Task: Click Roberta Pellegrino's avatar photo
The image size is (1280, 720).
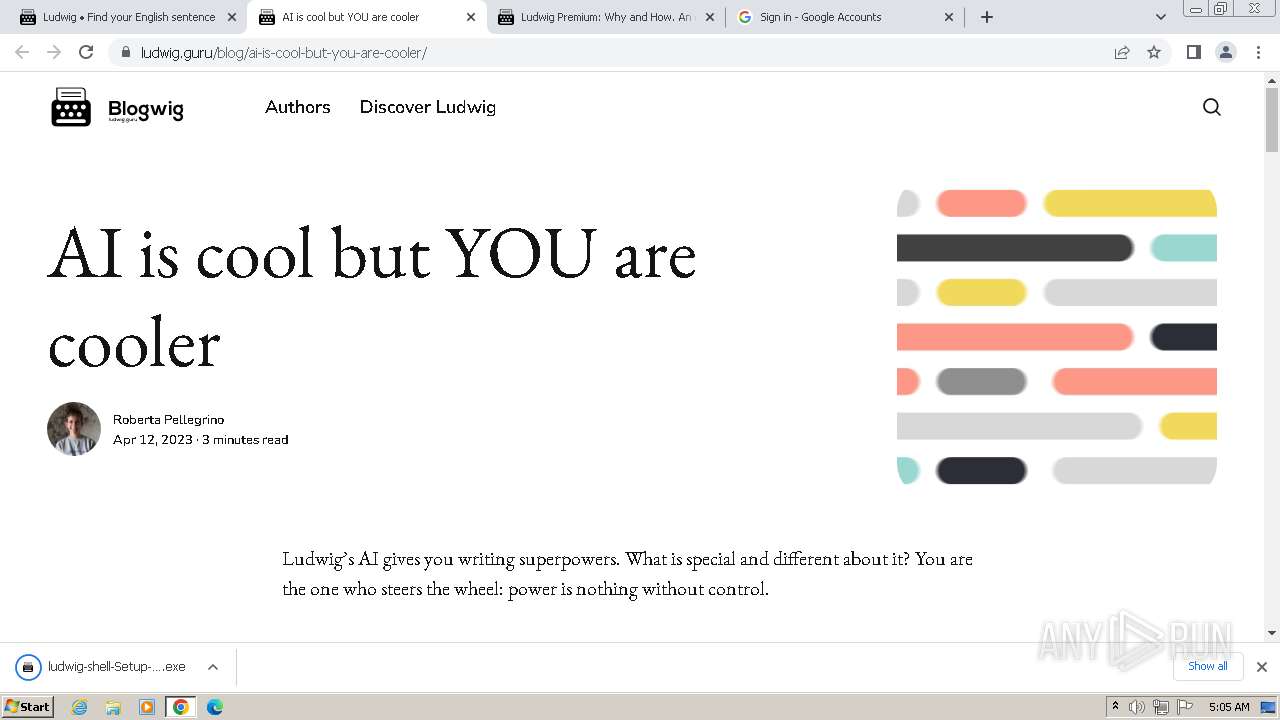Action: click(x=74, y=429)
